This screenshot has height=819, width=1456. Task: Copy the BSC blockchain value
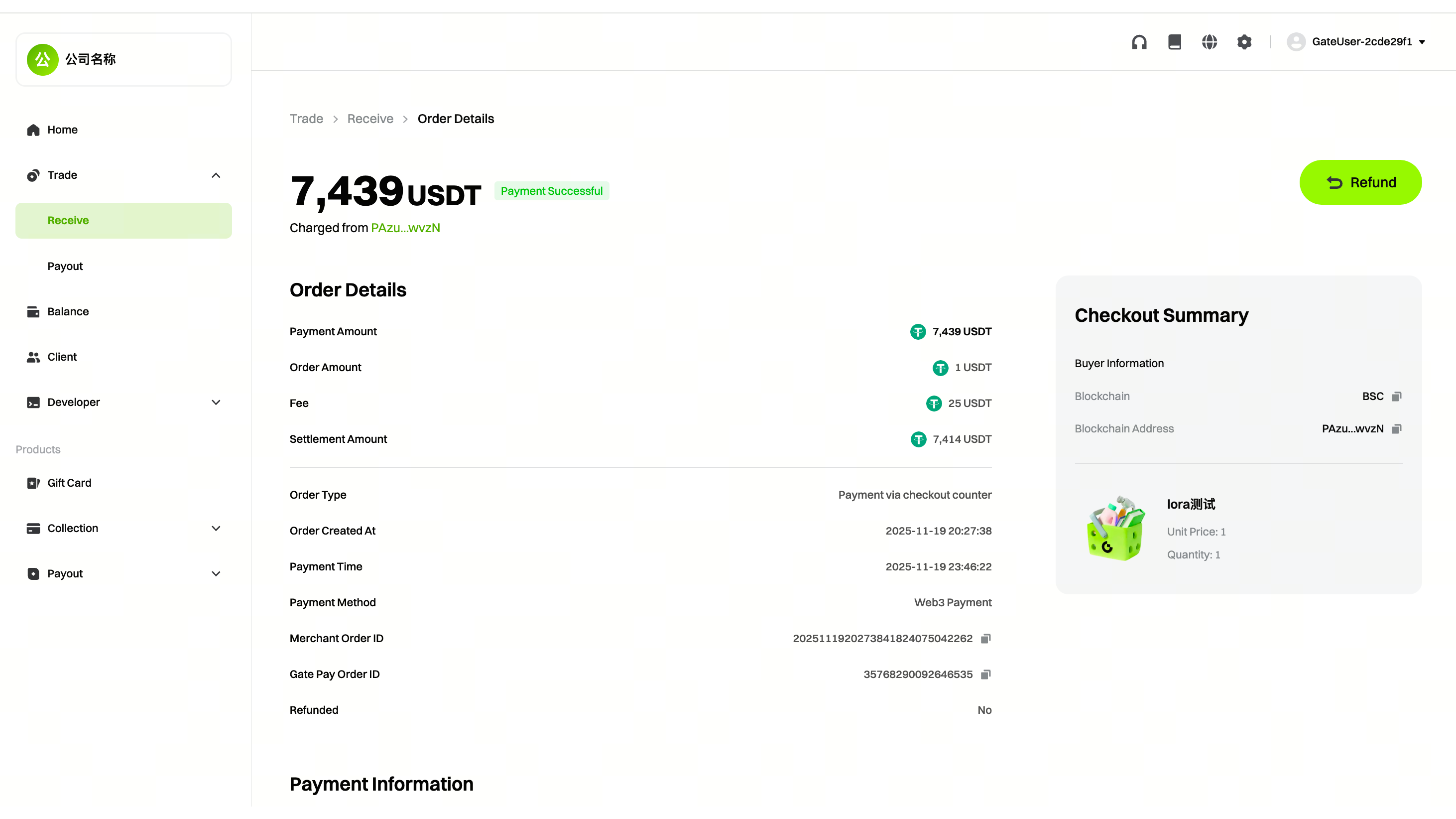[1396, 397]
